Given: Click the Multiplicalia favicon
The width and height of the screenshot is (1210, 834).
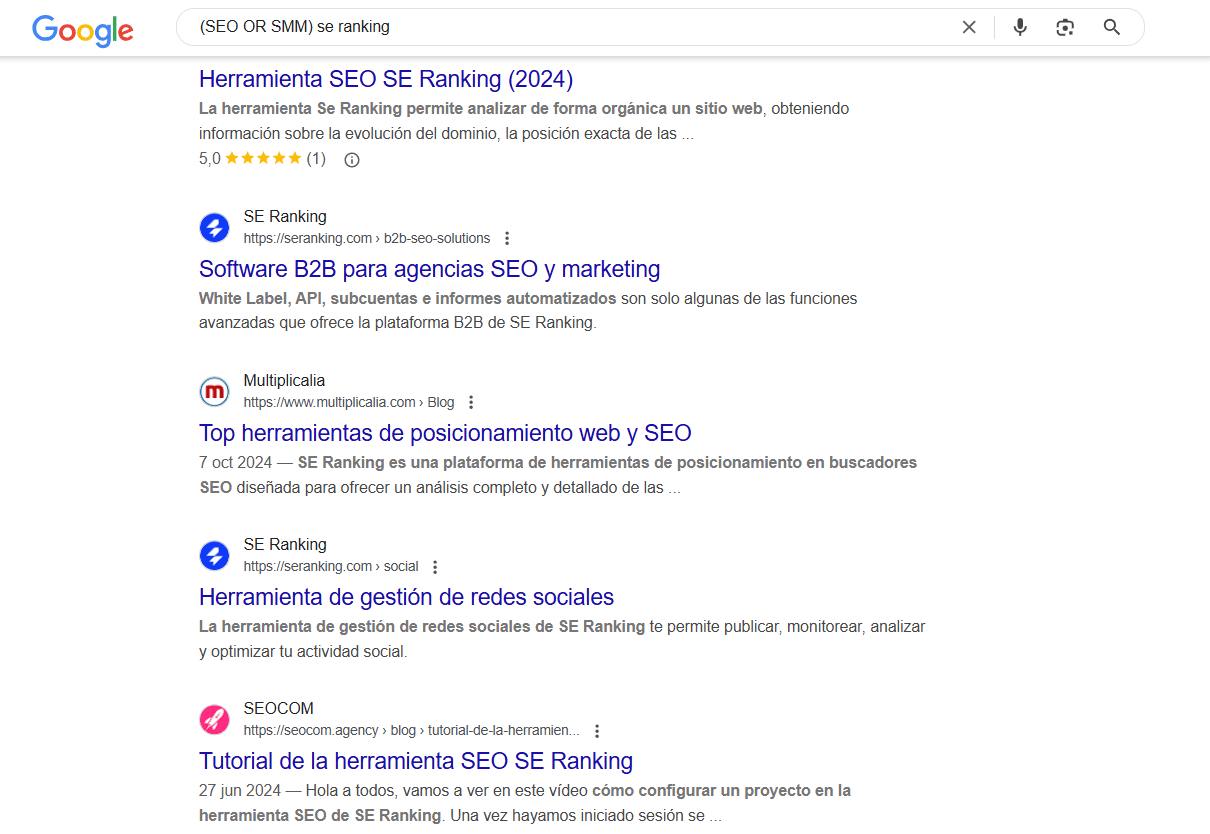Looking at the screenshot, I should (214, 392).
